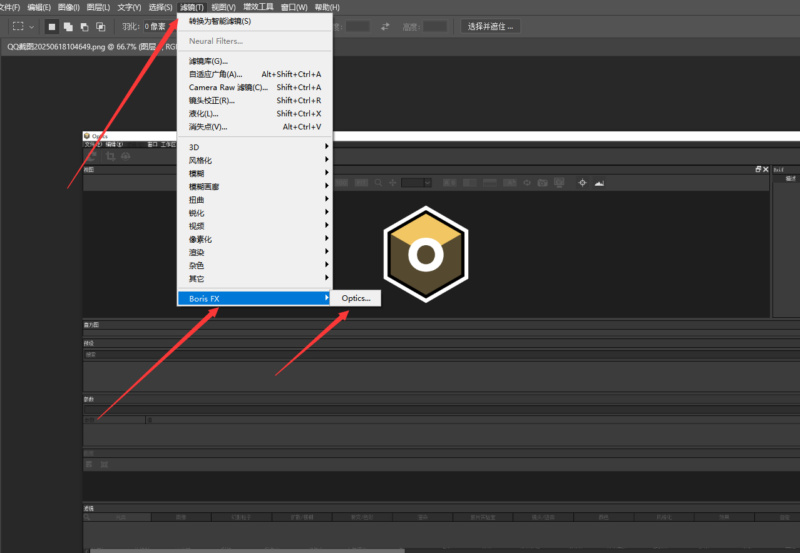Click the New Selection mode icon
Screen dimensions: 800x553
[x=52, y=26]
